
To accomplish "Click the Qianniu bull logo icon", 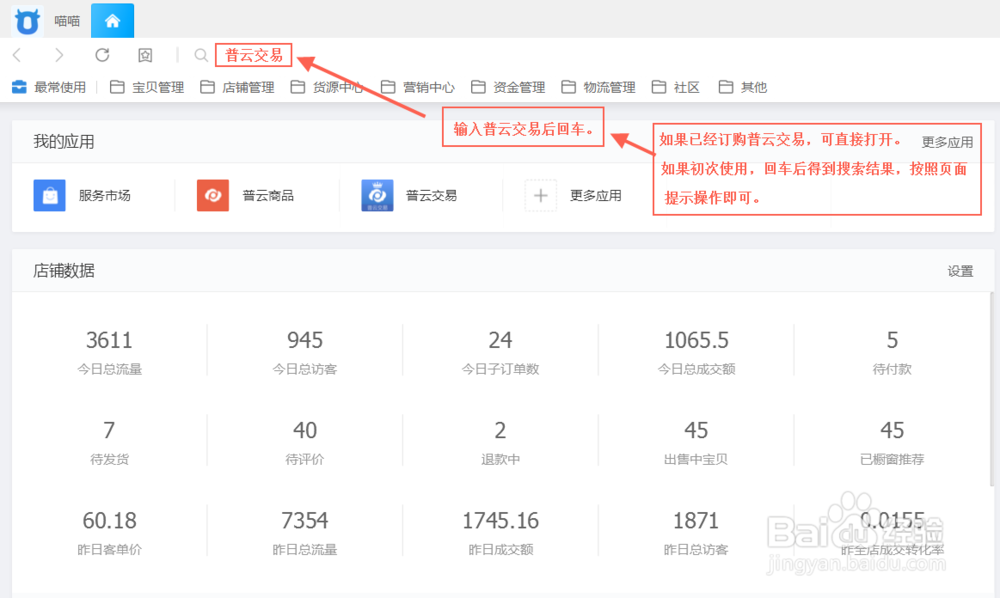I will (x=27, y=21).
